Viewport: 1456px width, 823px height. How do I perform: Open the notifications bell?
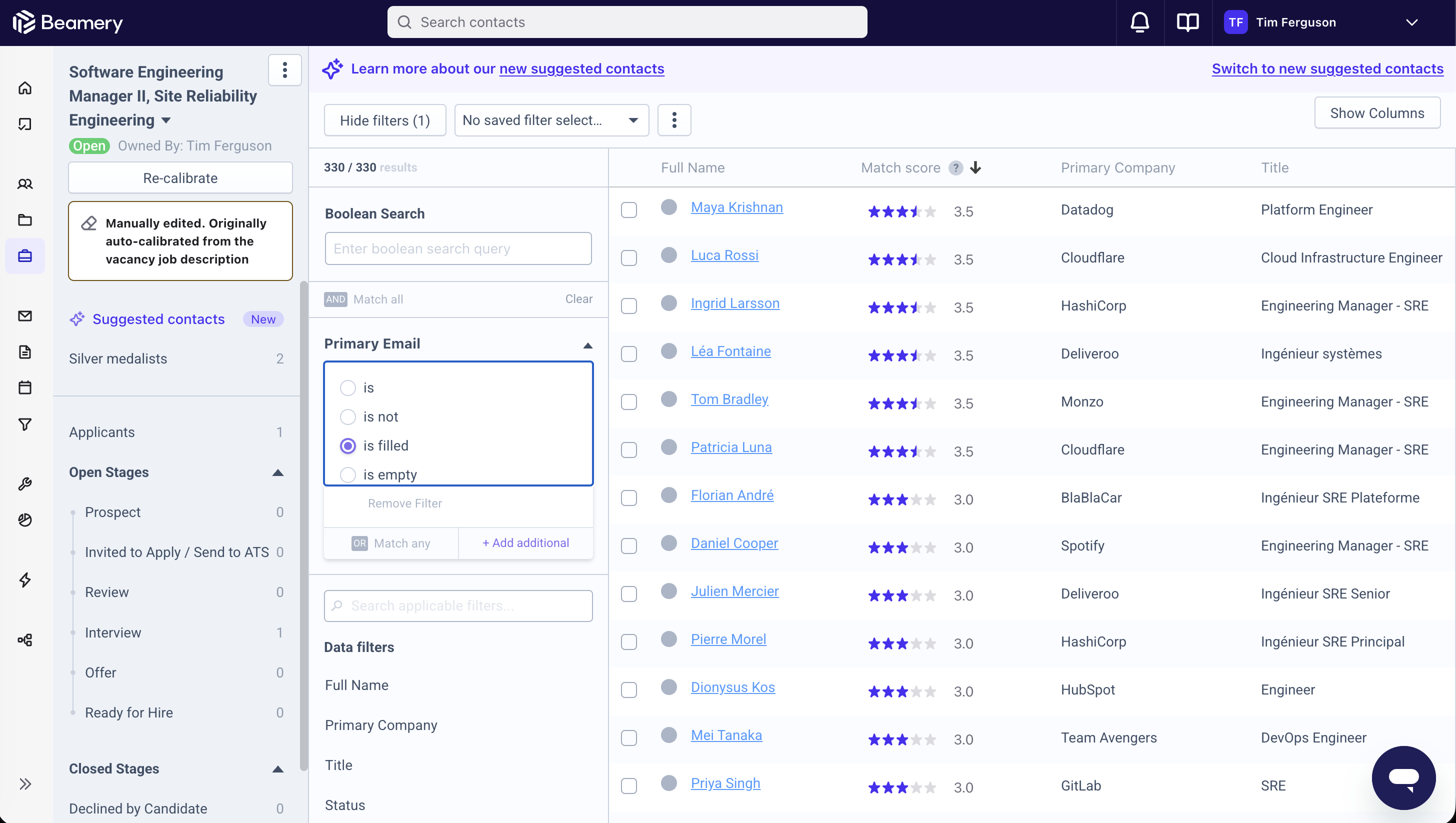1139,22
